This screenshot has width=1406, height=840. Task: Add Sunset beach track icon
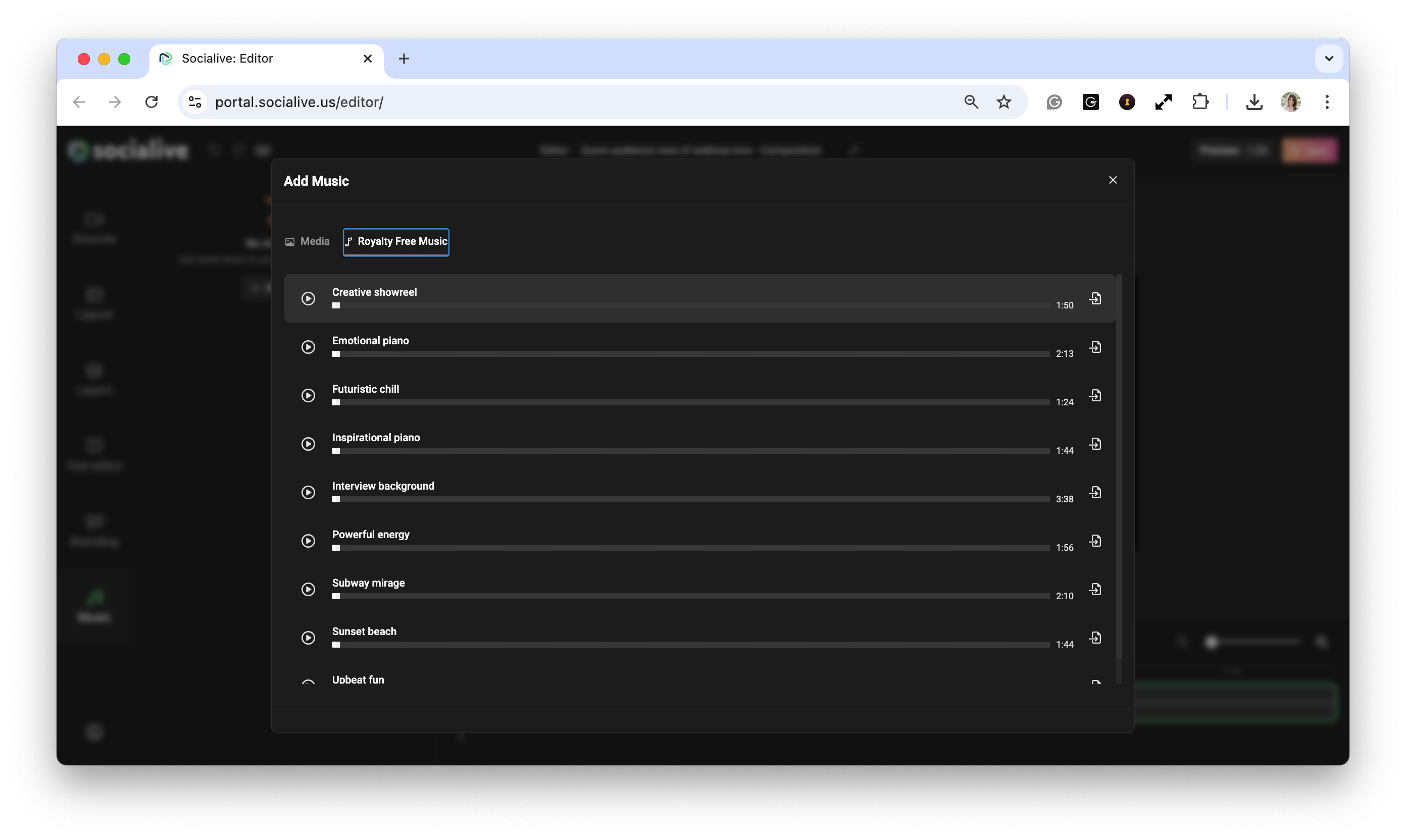(1095, 638)
